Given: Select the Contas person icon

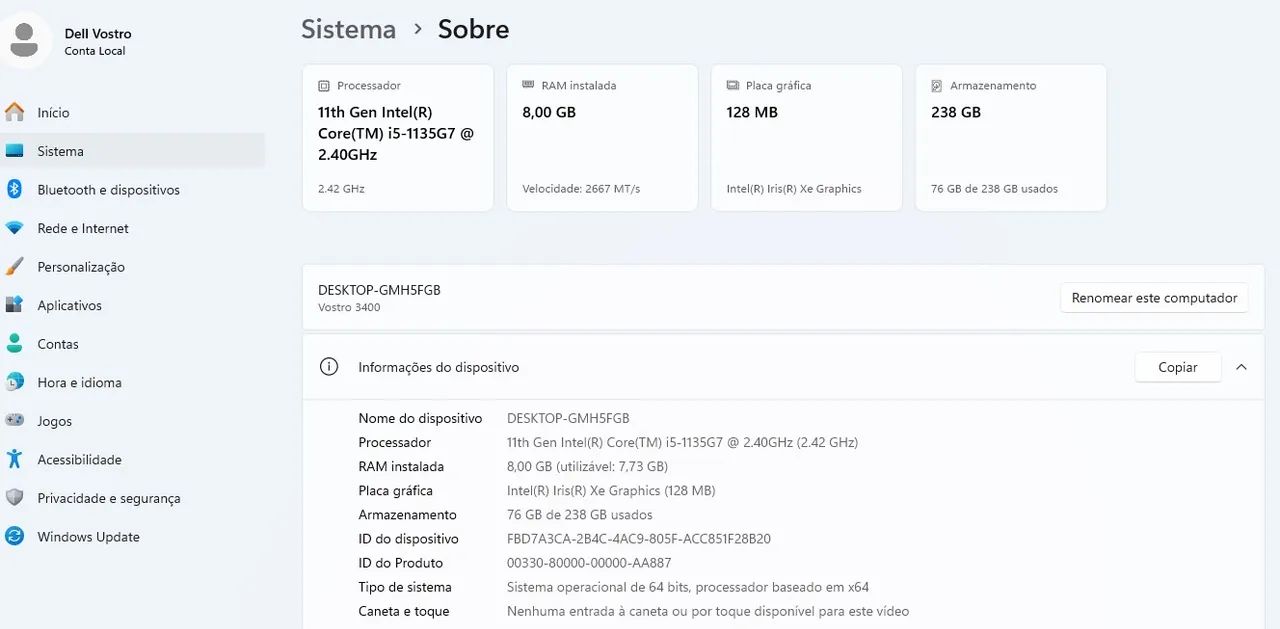Looking at the screenshot, I should click(15, 344).
